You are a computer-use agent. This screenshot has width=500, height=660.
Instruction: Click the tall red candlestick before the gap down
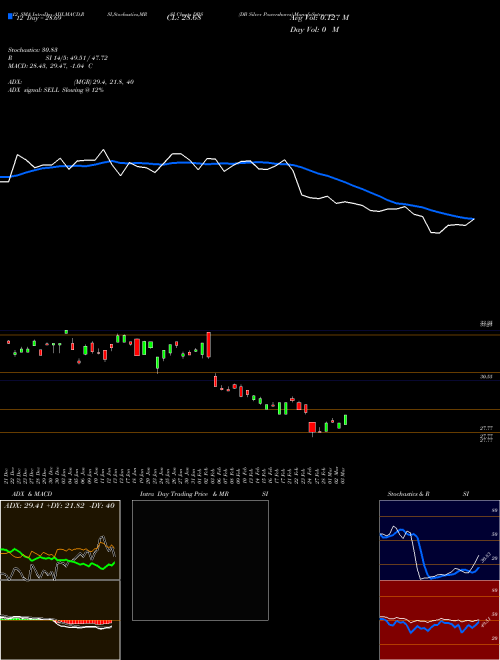pos(208,345)
